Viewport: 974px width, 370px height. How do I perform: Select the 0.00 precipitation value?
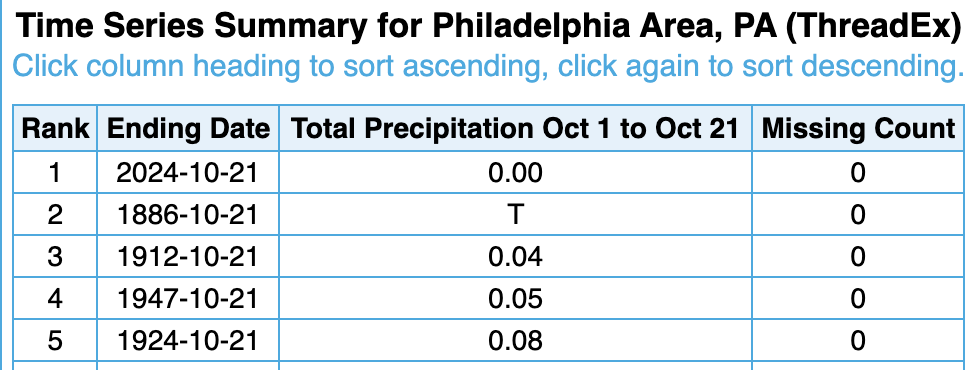(x=515, y=173)
